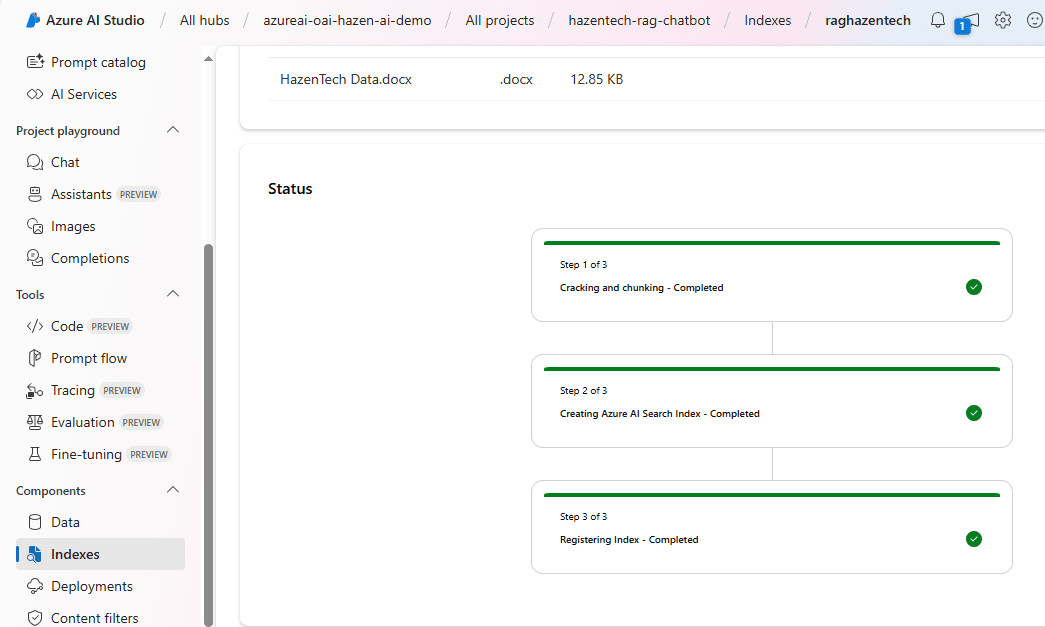Click the Indexes breadcrumb link
This screenshot has width=1045, height=627.
tap(767, 20)
